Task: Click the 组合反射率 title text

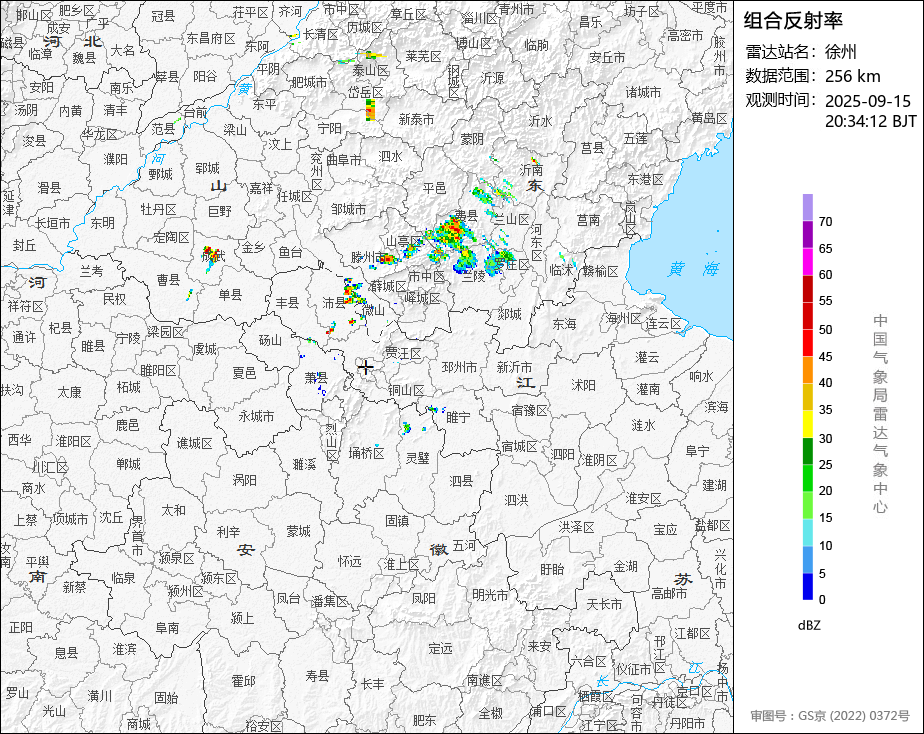Action: pos(793,21)
